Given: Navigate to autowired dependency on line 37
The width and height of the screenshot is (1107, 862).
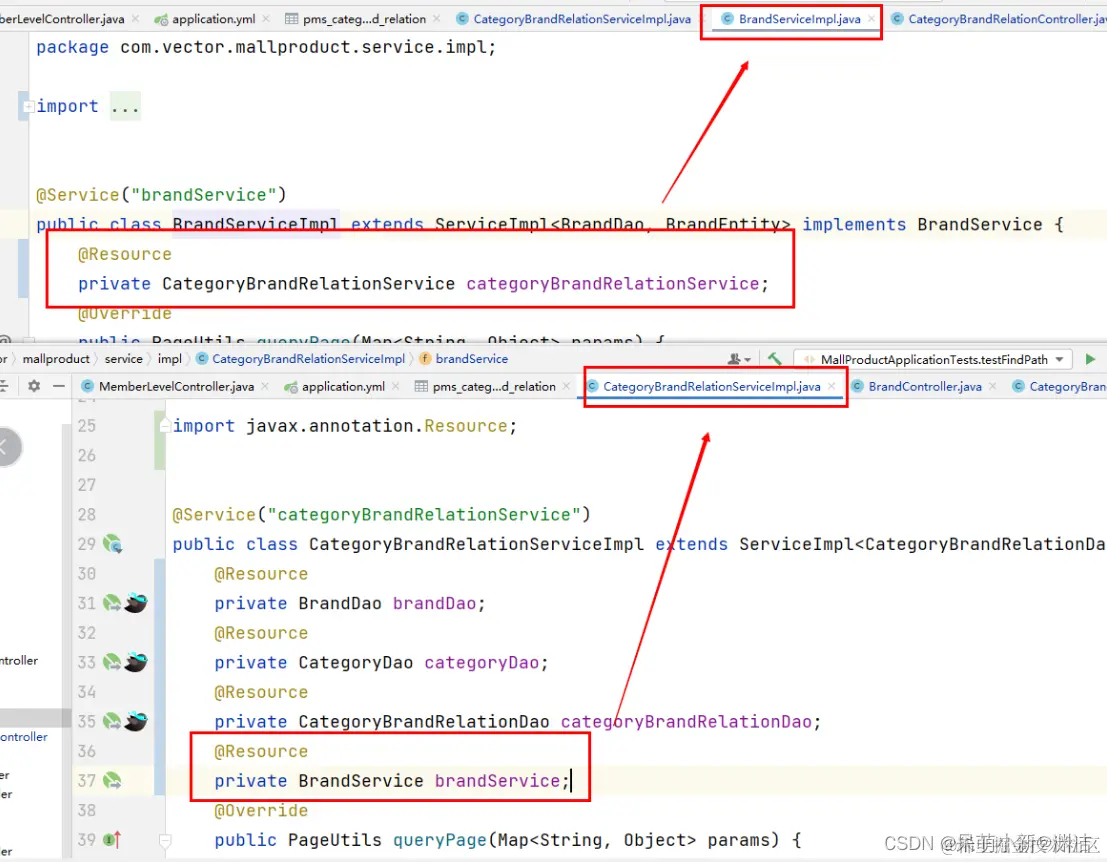Looking at the screenshot, I should 112,781.
